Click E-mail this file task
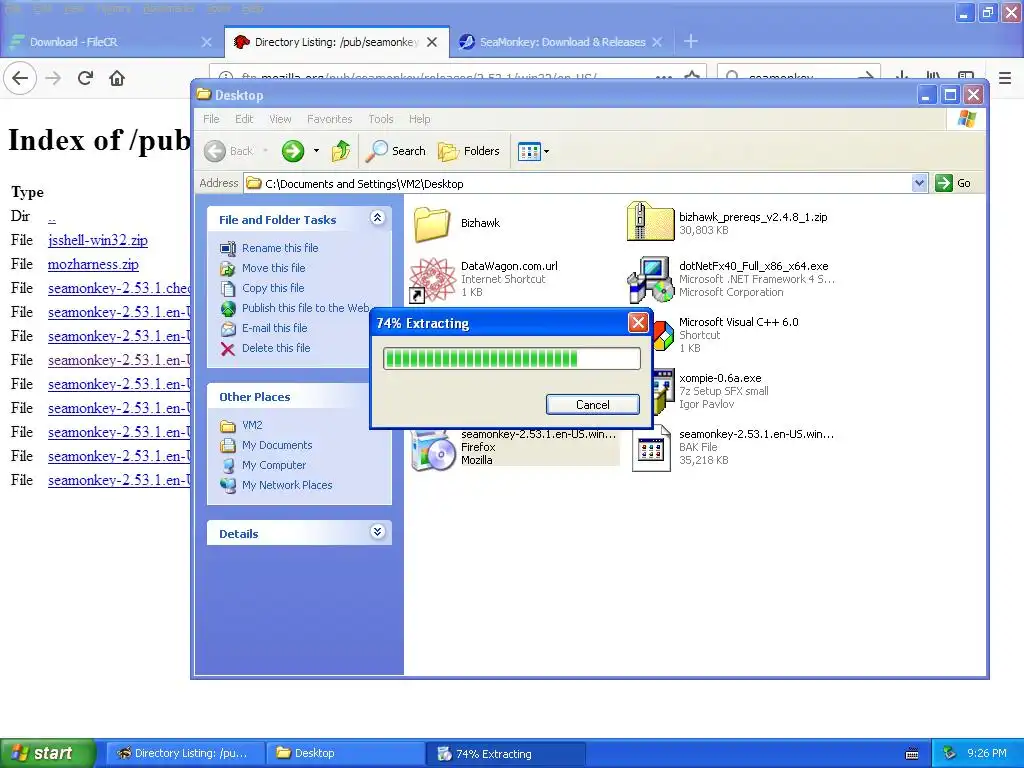 274,328
